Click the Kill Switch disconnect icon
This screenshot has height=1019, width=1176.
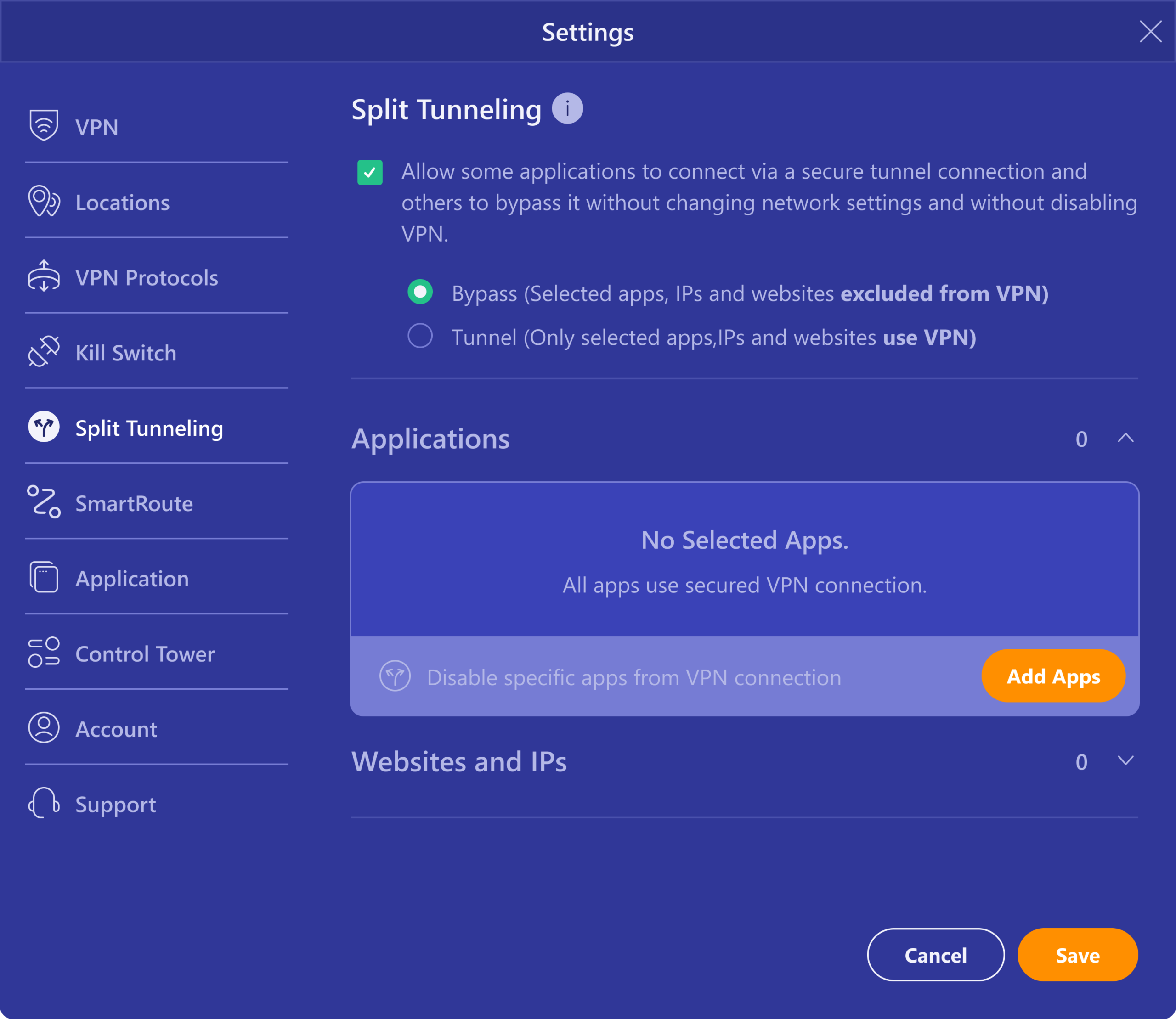tap(45, 351)
